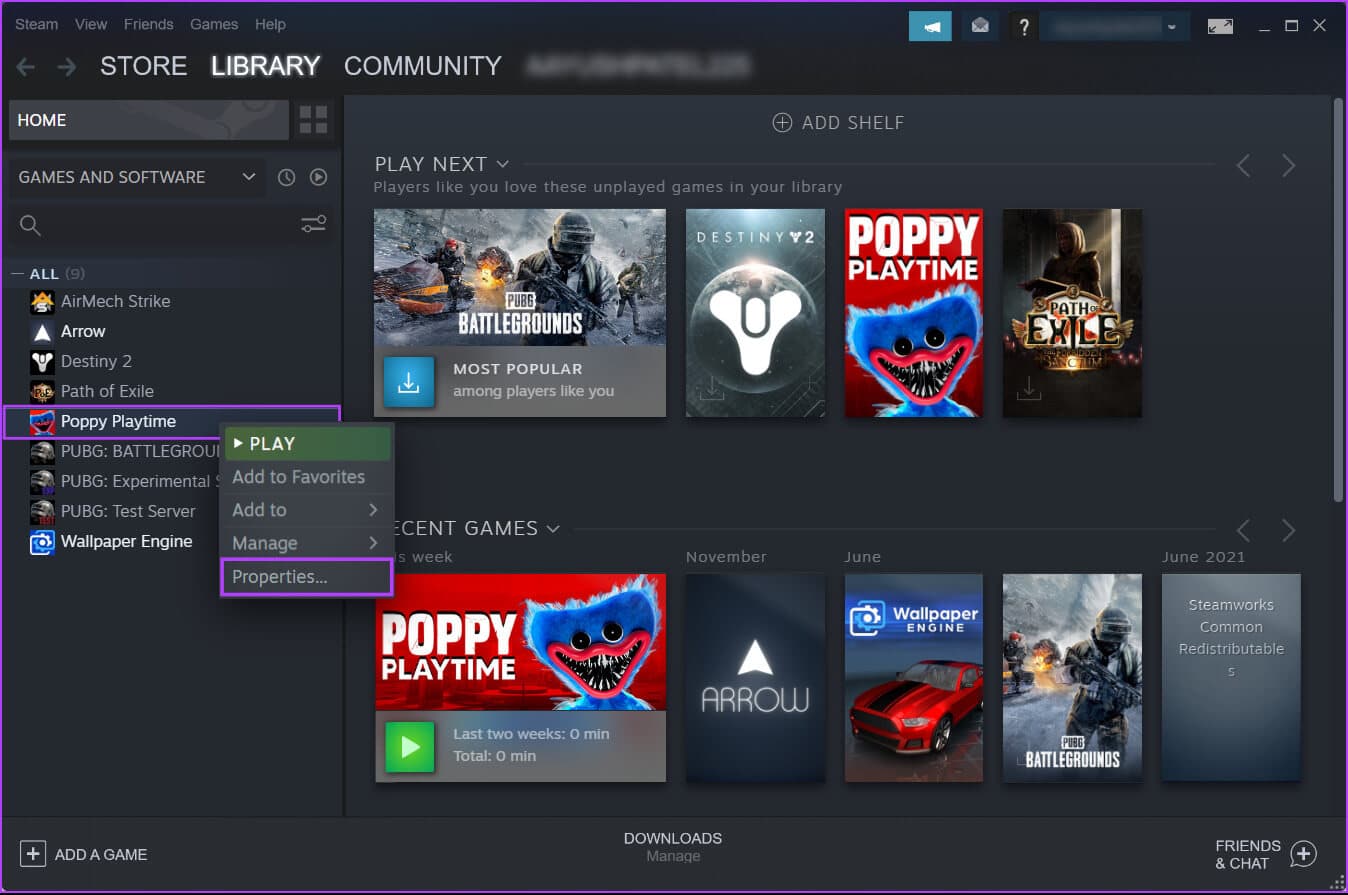Click AirMech Strike game icon

pyautogui.click(x=42, y=301)
